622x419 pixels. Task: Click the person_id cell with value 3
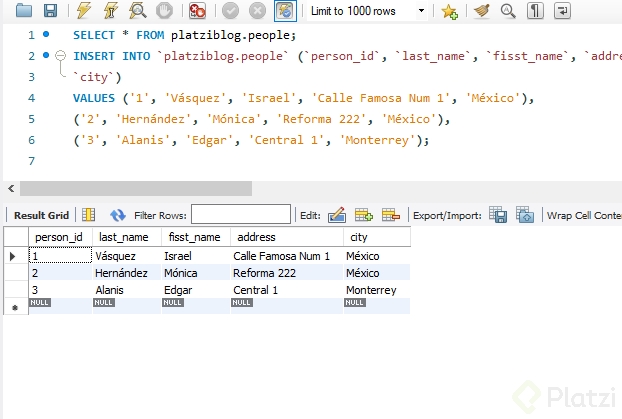tap(60, 290)
